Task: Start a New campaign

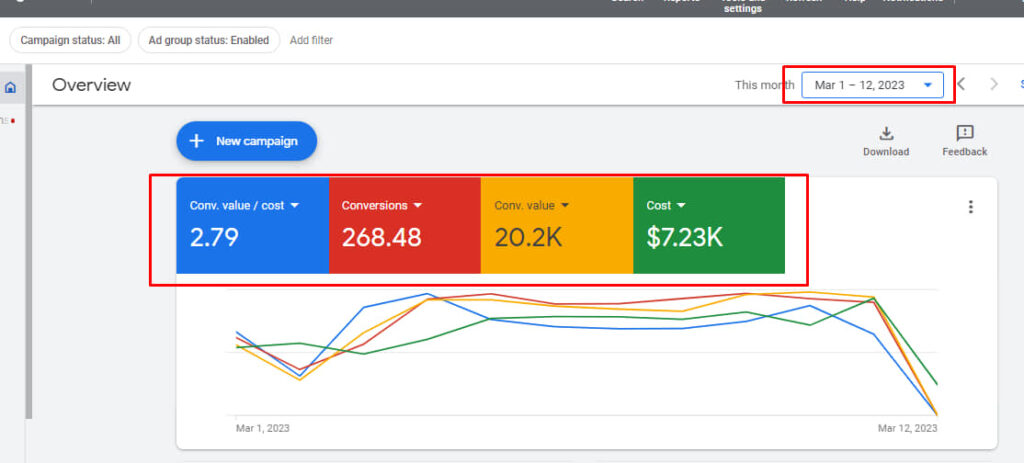Action: pos(246,141)
